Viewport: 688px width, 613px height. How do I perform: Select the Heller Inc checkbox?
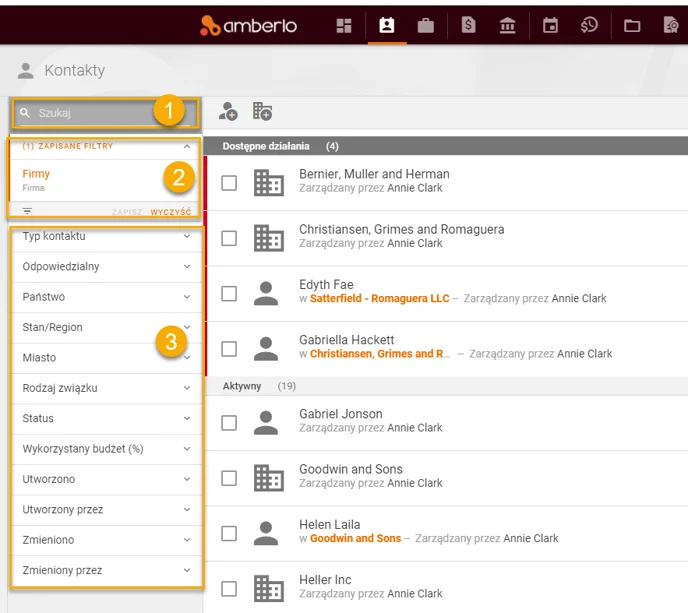click(229, 589)
